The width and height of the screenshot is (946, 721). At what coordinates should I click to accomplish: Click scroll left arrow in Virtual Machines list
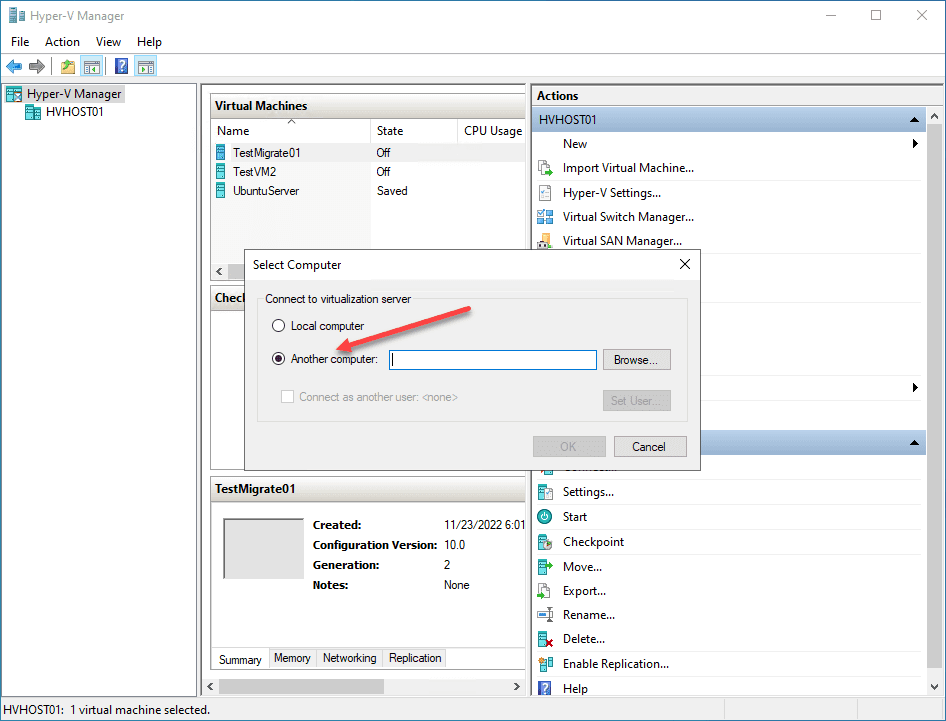point(219,272)
